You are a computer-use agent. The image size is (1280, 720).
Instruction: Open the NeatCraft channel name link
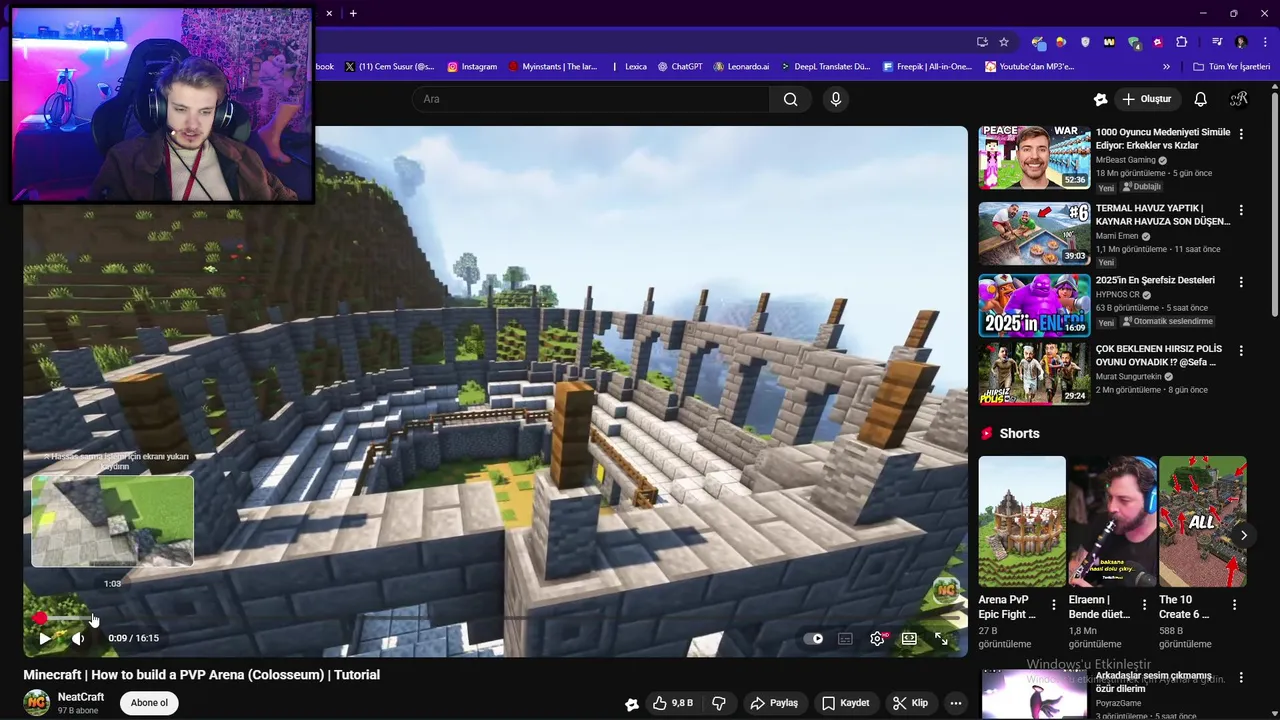click(81, 697)
